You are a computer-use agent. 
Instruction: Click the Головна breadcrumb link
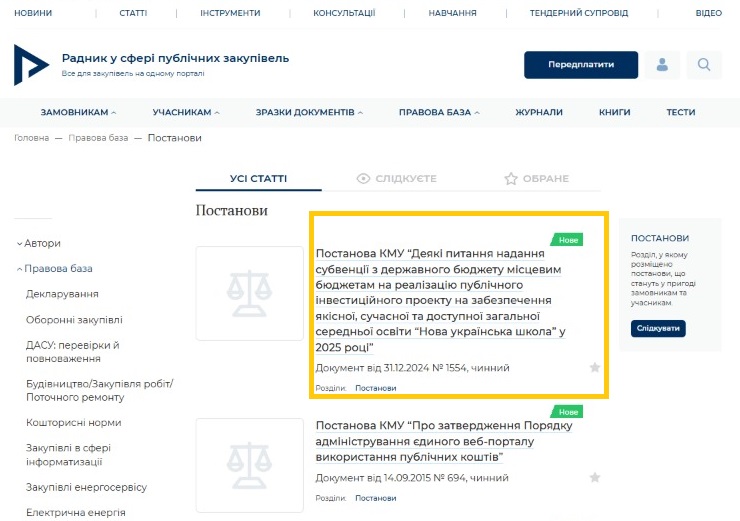click(31, 138)
